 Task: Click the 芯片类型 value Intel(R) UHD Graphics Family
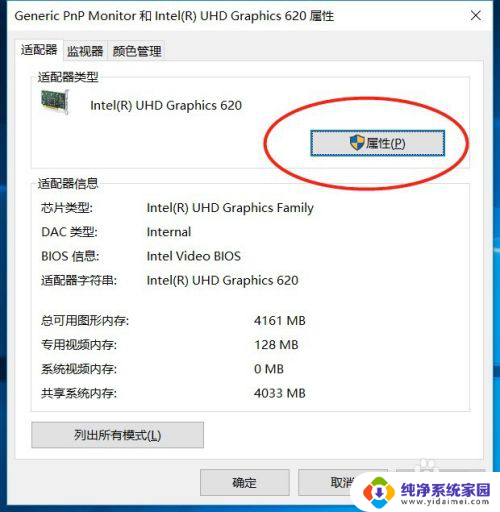tap(230, 208)
